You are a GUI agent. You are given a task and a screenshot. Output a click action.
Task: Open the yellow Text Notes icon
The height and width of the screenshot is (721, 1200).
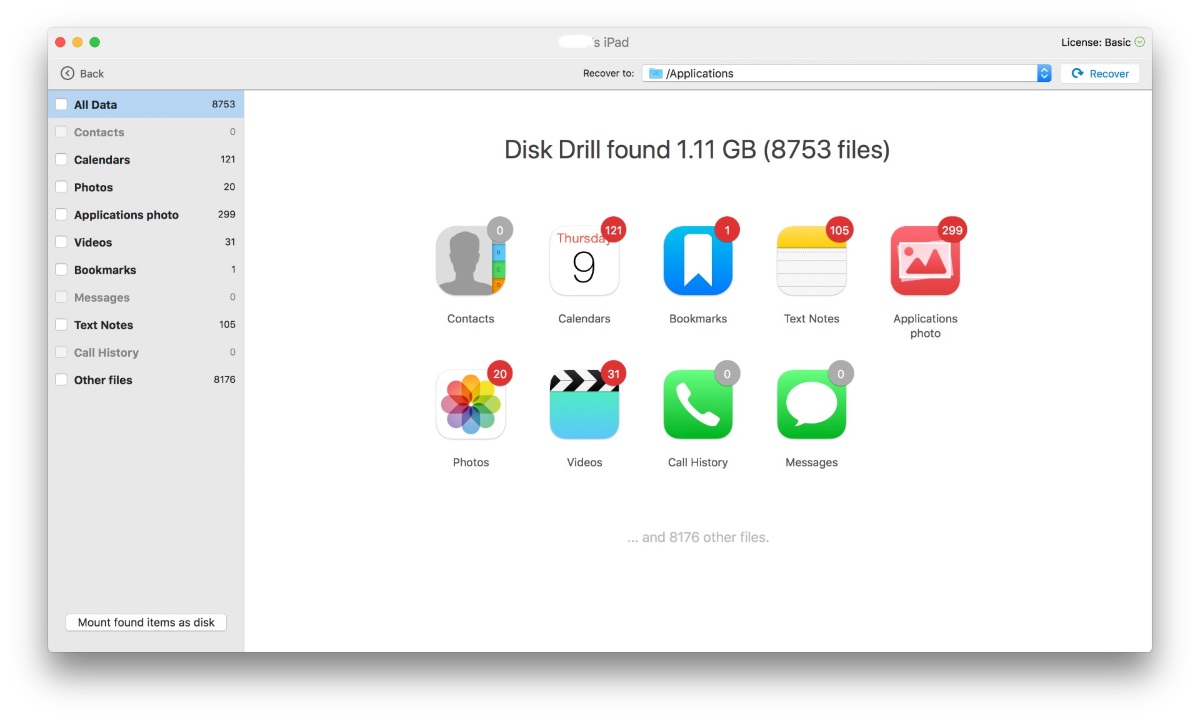(811, 261)
